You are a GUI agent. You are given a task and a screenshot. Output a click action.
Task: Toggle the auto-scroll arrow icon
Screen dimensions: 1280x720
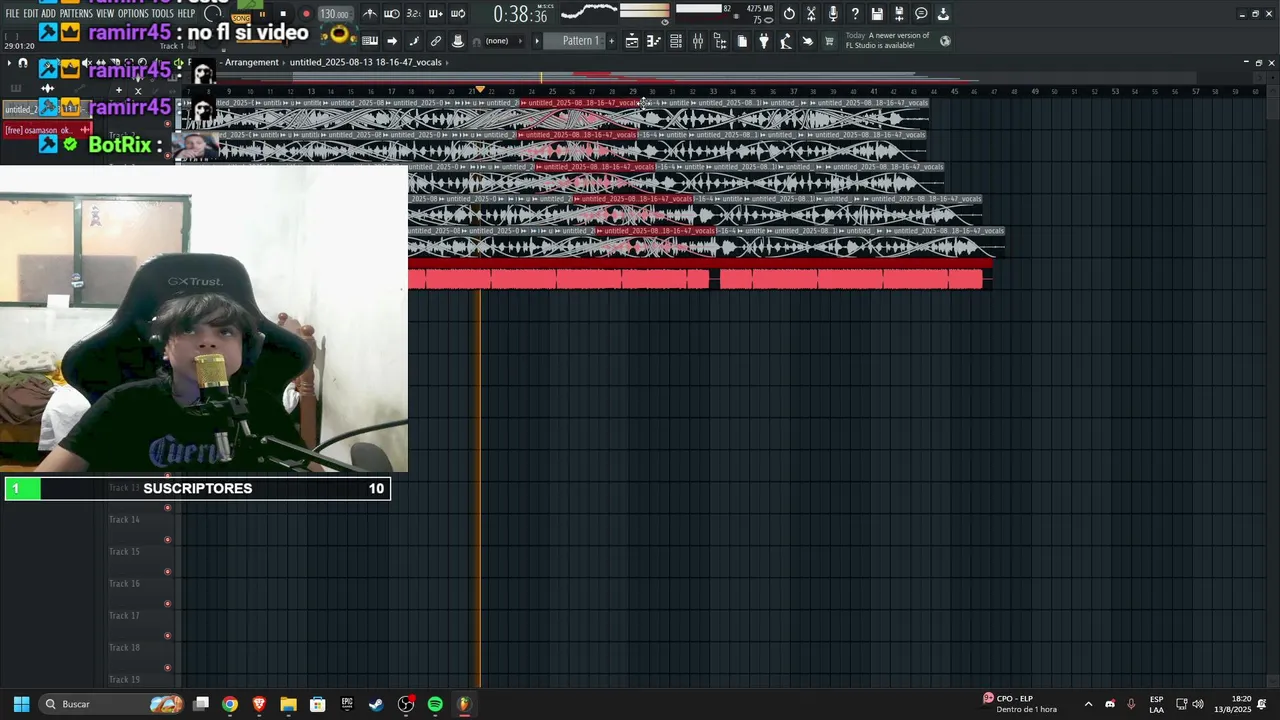pos(392,41)
